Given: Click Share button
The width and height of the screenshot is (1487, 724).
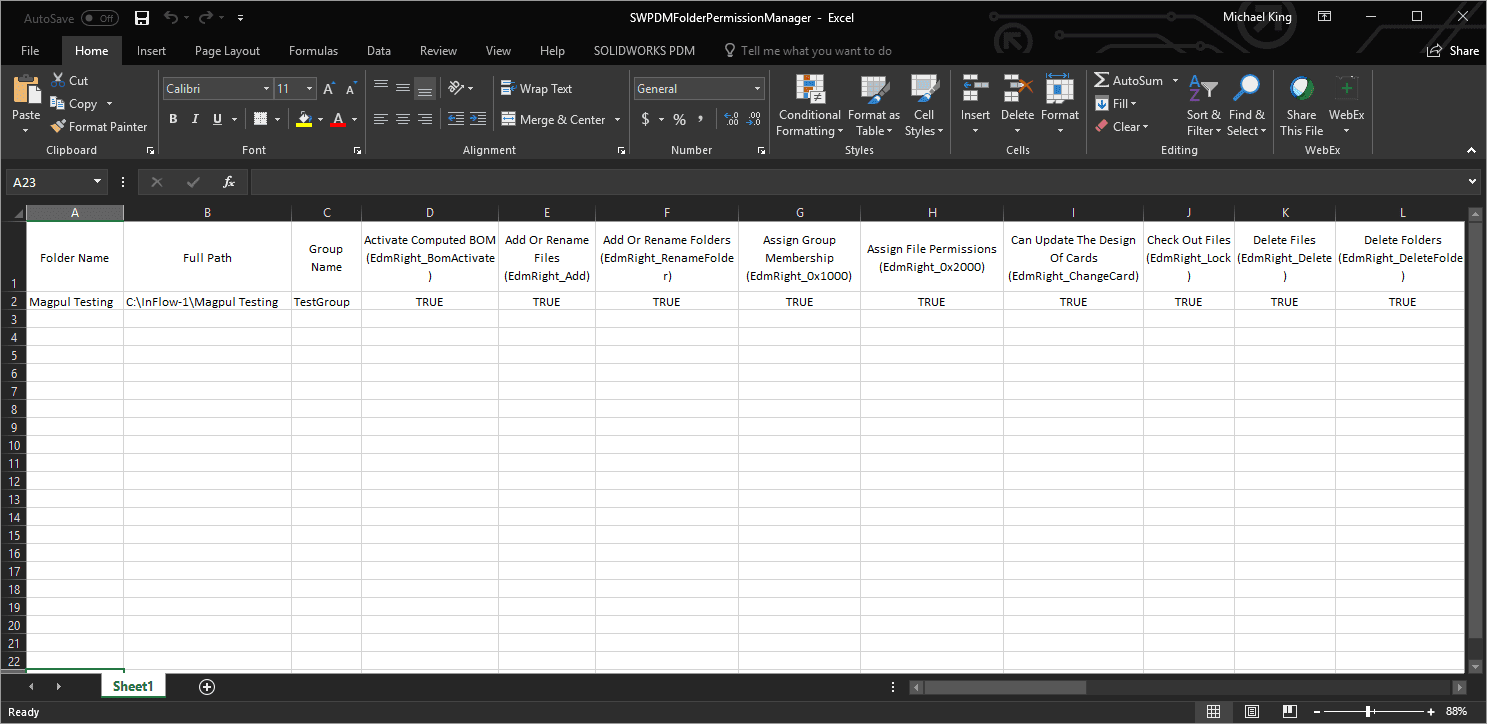Looking at the screenshot, I should pyautogui.click(x=1453, y=51).
